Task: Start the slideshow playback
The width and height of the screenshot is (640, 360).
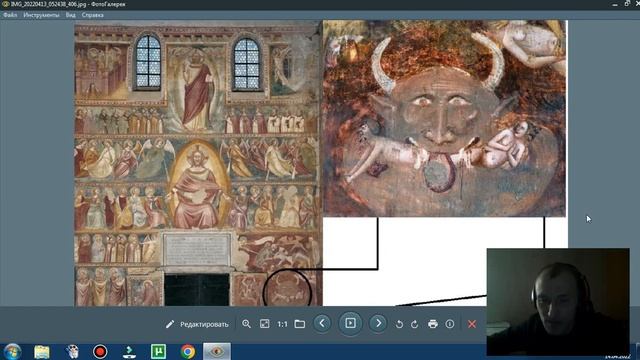Action: (350, 323)
